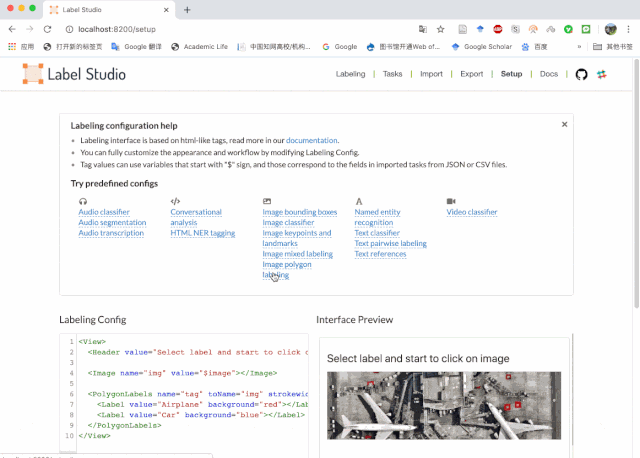Open the Export page

(471, 74)
